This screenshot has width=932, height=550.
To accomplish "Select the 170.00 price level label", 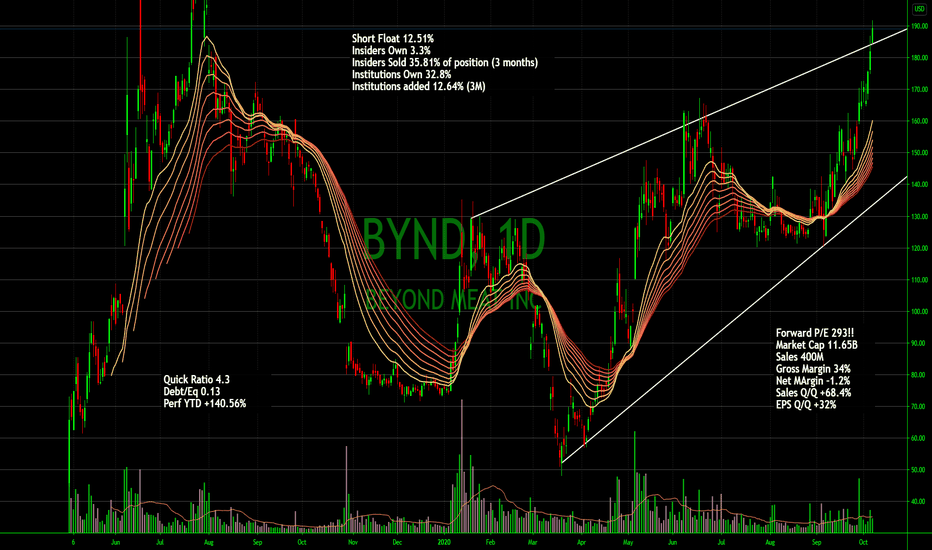I will 920,89.
